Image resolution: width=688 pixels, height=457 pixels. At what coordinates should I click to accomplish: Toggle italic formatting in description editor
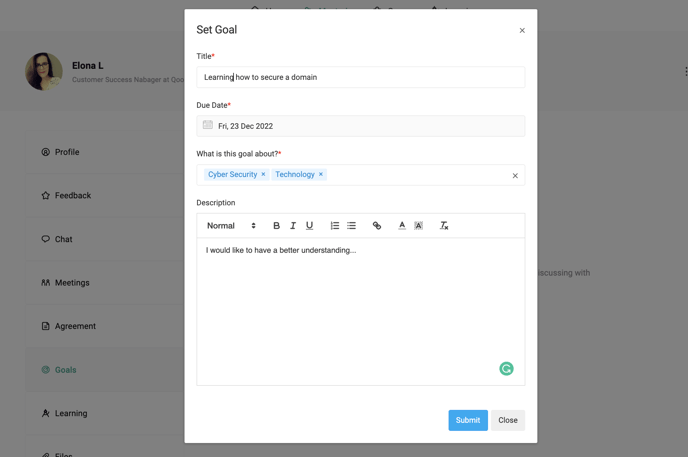point(293,226)
